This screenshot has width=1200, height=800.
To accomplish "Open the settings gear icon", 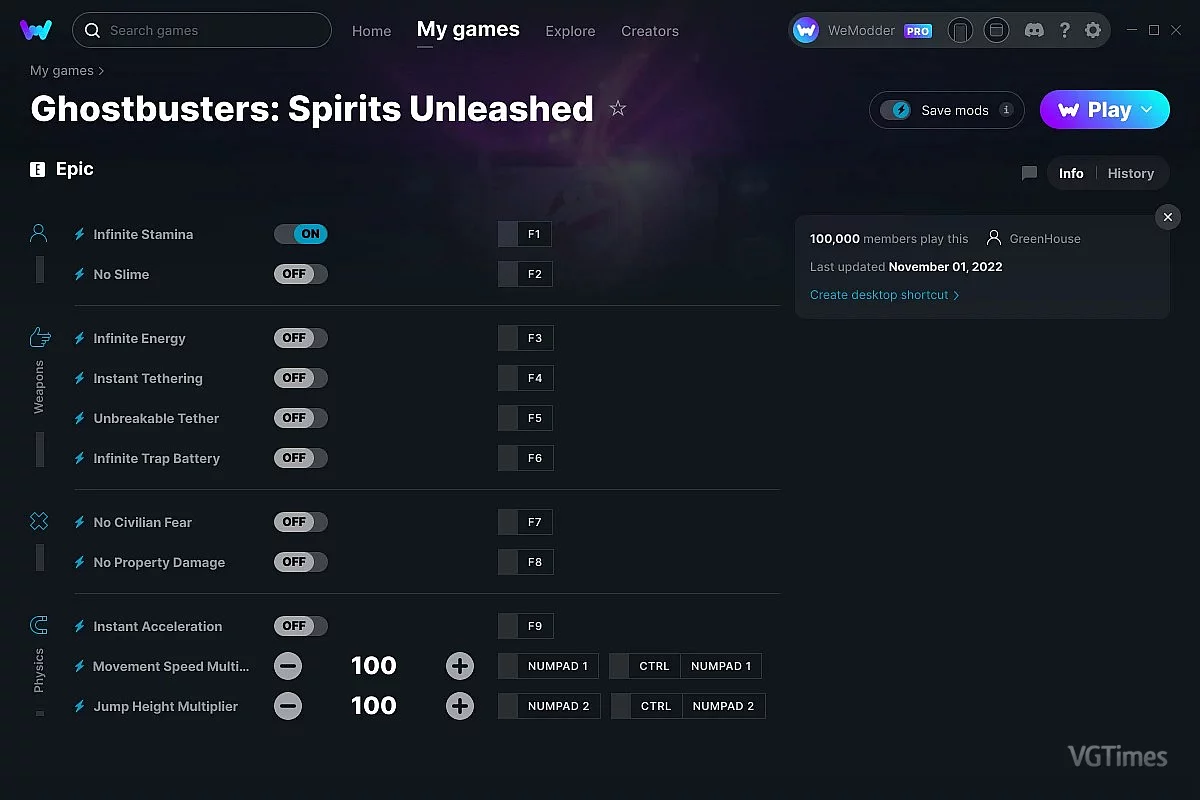I will 1093,31.
